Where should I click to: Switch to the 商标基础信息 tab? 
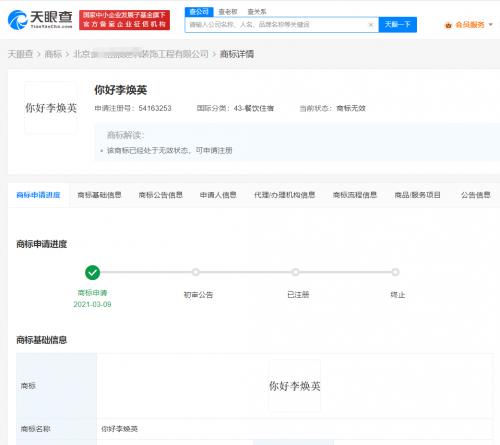[x=99, y=195]
